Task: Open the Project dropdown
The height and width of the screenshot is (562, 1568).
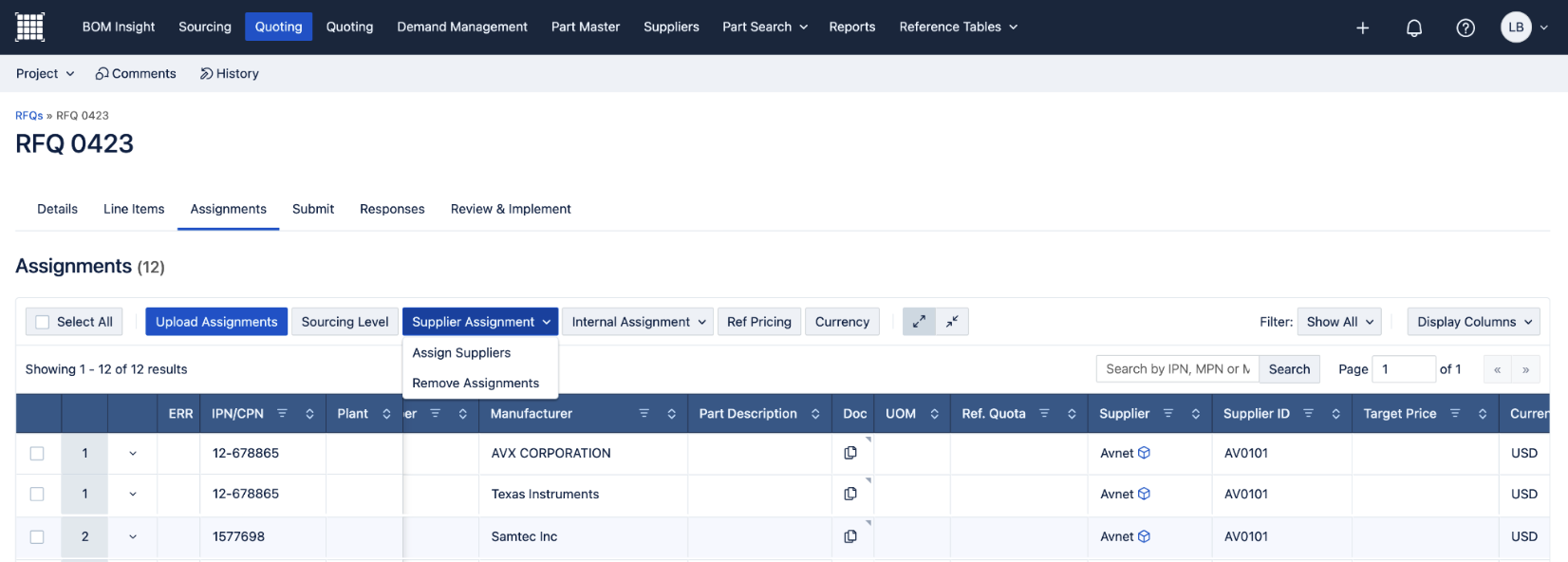Action: 45,73
